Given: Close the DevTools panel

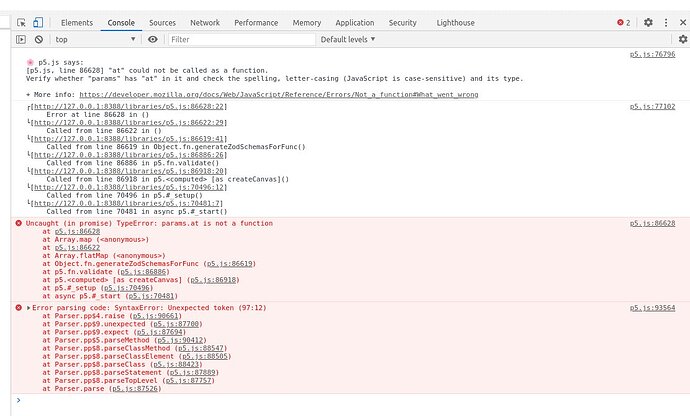Looking at the screenshot, I should [x=683, y=22].
